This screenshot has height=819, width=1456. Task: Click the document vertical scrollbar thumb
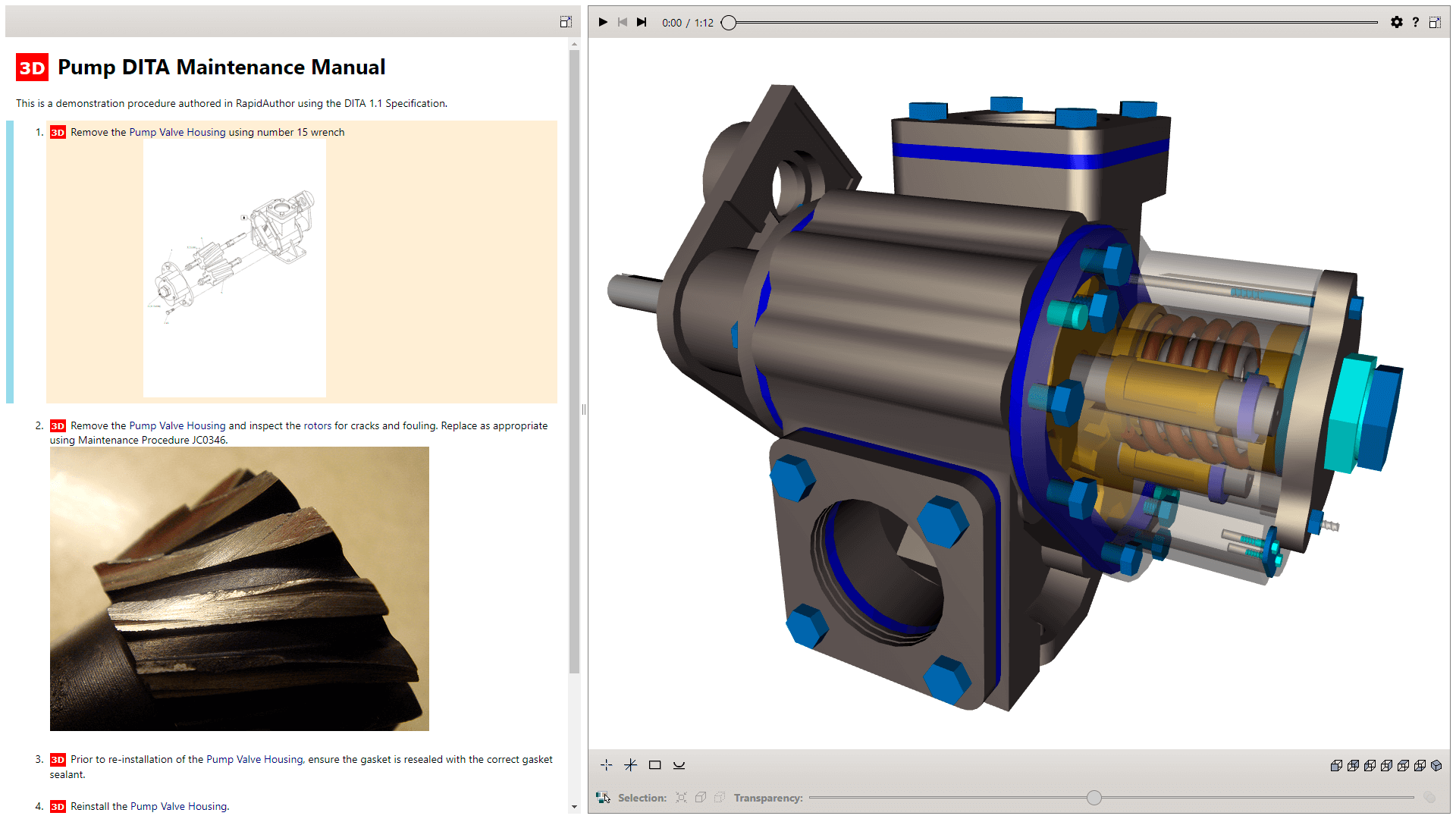[574, 361]
